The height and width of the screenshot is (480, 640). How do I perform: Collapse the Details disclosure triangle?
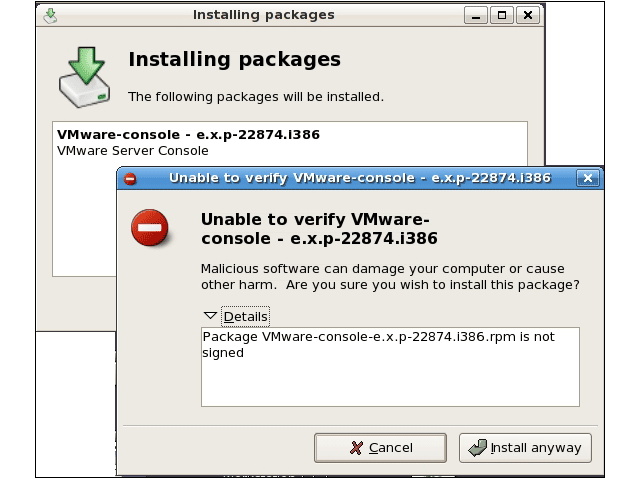tap(210, 316)
